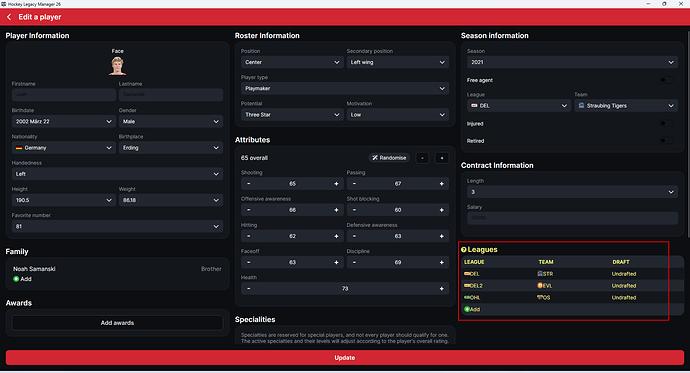Viewport: 690px width, 373px height.
Task: Decrease all attributes with overall minus button
Action: click(422, 157)
